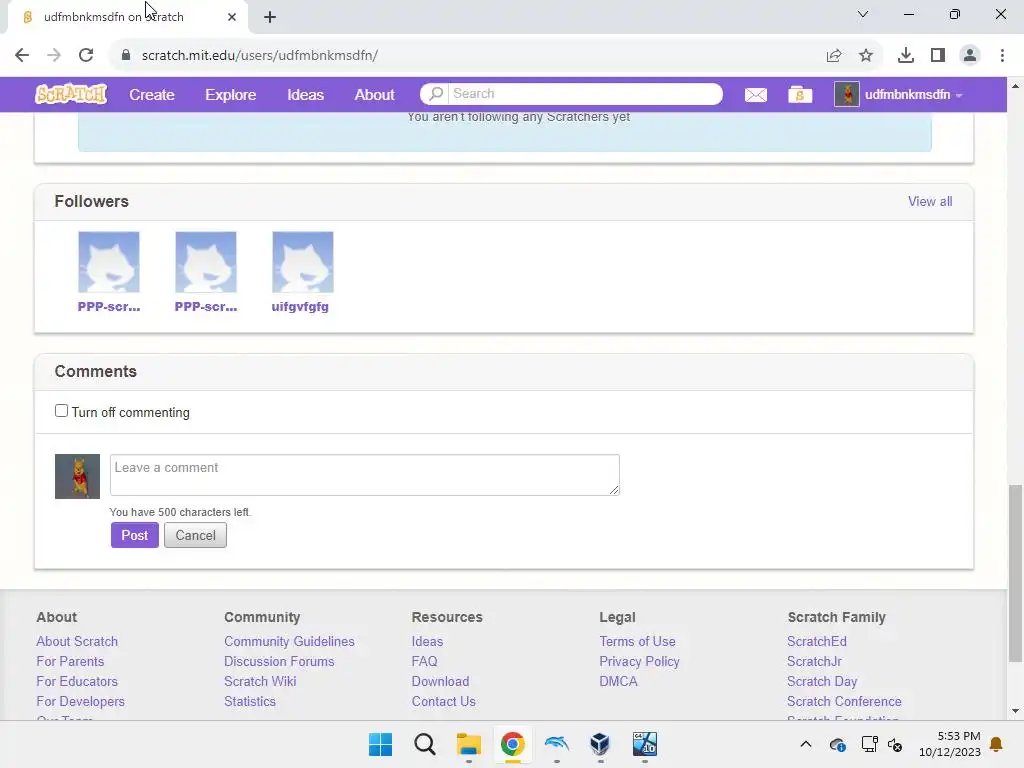Click scrollbar up arrow
Image resolution: width=1024 pixels, height=768 pixels.
pos(1014,86)
